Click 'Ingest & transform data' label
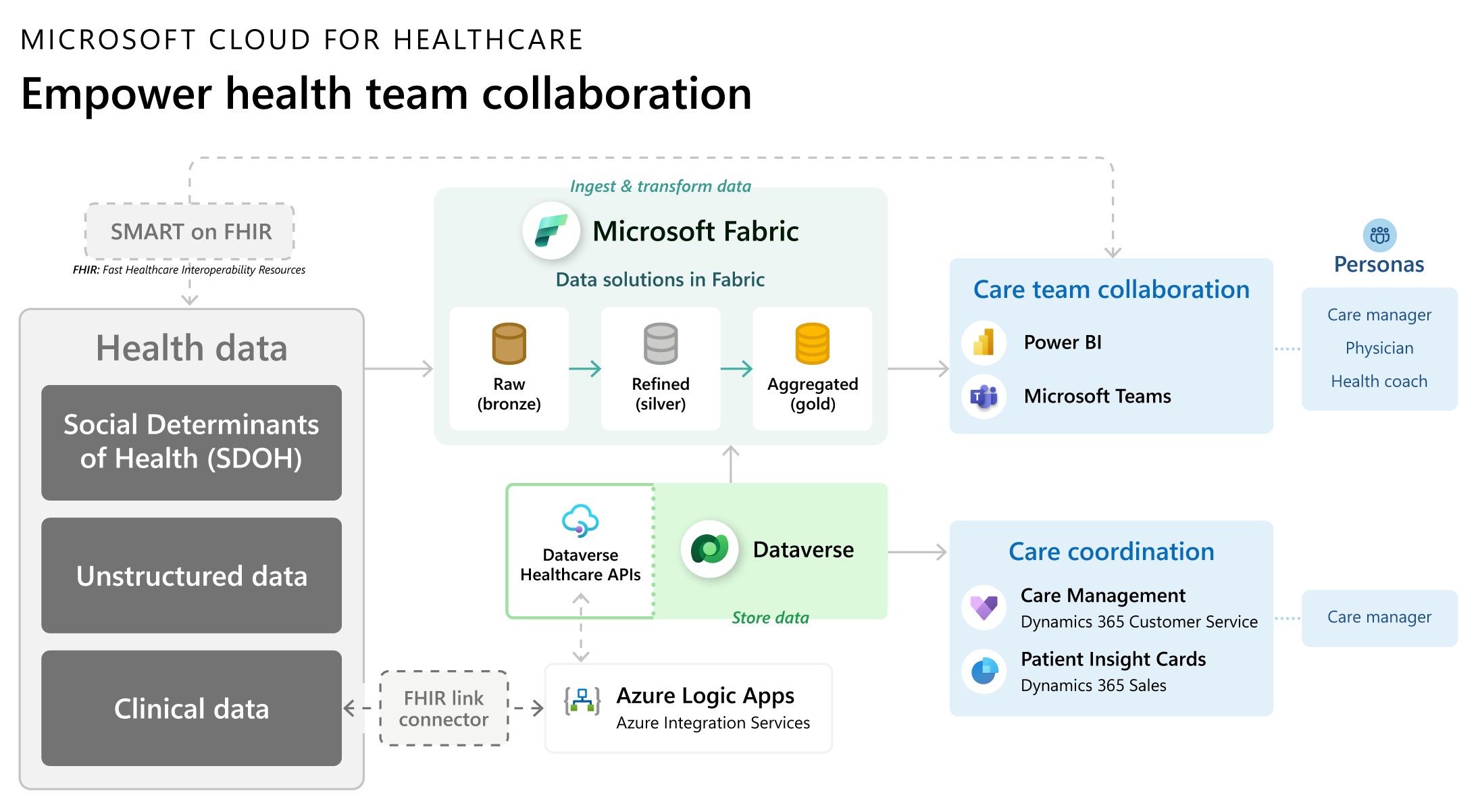 tap(660, 186)
